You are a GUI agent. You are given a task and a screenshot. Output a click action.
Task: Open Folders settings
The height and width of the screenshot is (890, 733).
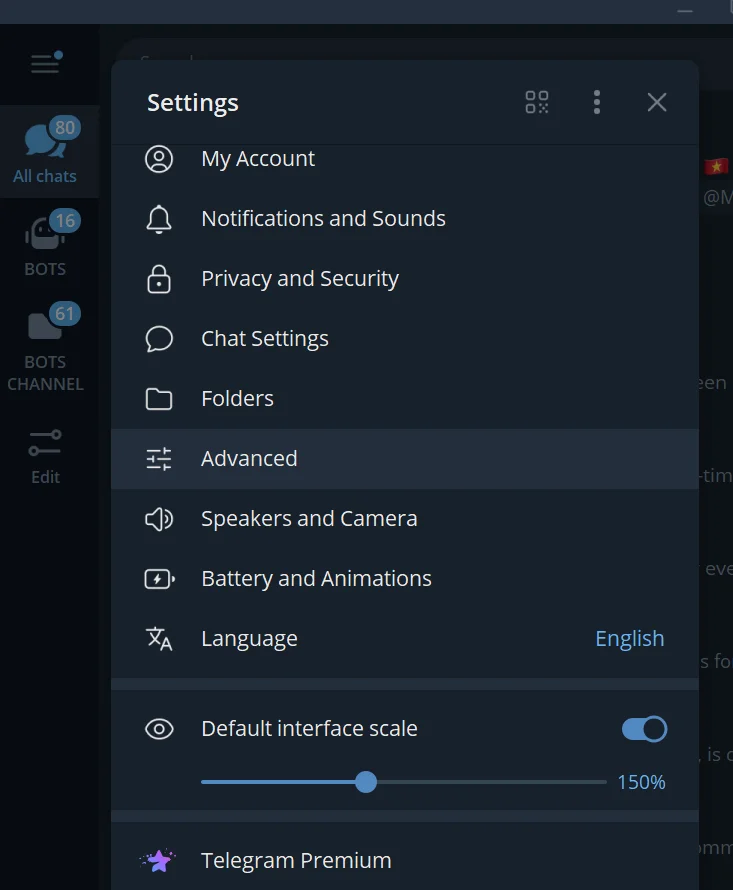click(405, 399)
